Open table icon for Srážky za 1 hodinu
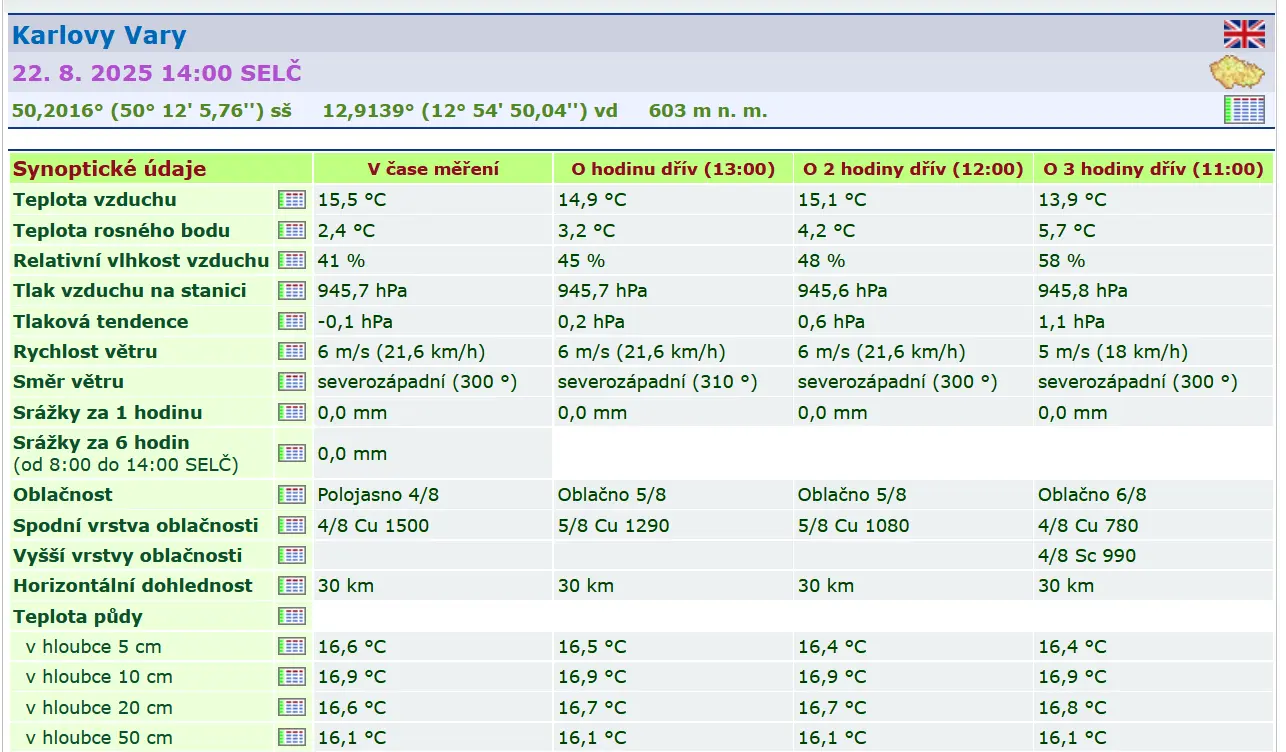This screenshot has height=752, width=1286. click(291, 412)
